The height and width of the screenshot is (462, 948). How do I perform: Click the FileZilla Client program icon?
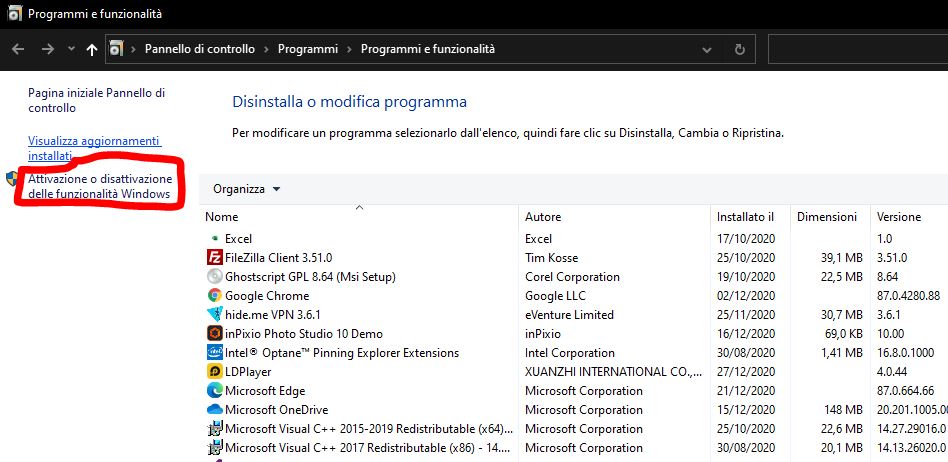click(x=214, y=258)
